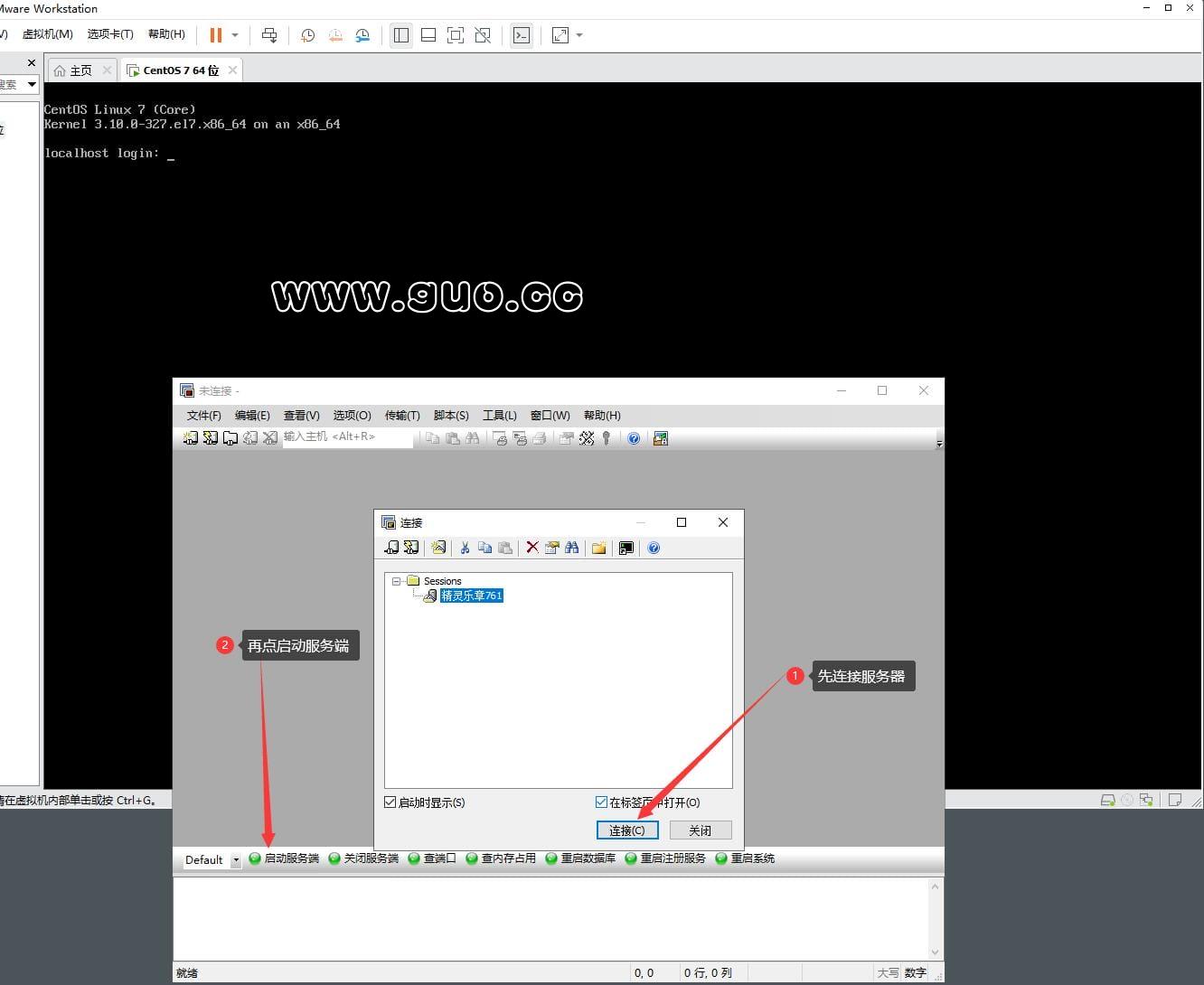
Task: Open the Default button bar dropdown
Action: tap(236, 860)
